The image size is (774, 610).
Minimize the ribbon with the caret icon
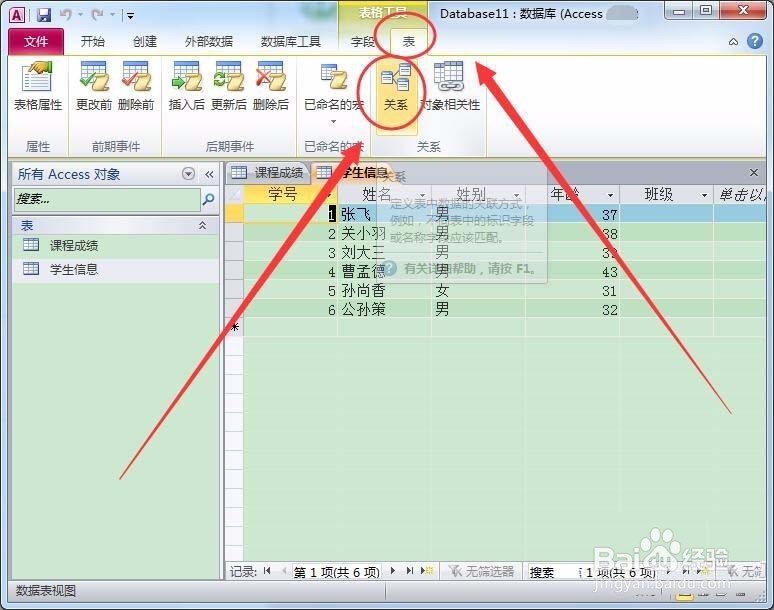(x=734, y=42)
